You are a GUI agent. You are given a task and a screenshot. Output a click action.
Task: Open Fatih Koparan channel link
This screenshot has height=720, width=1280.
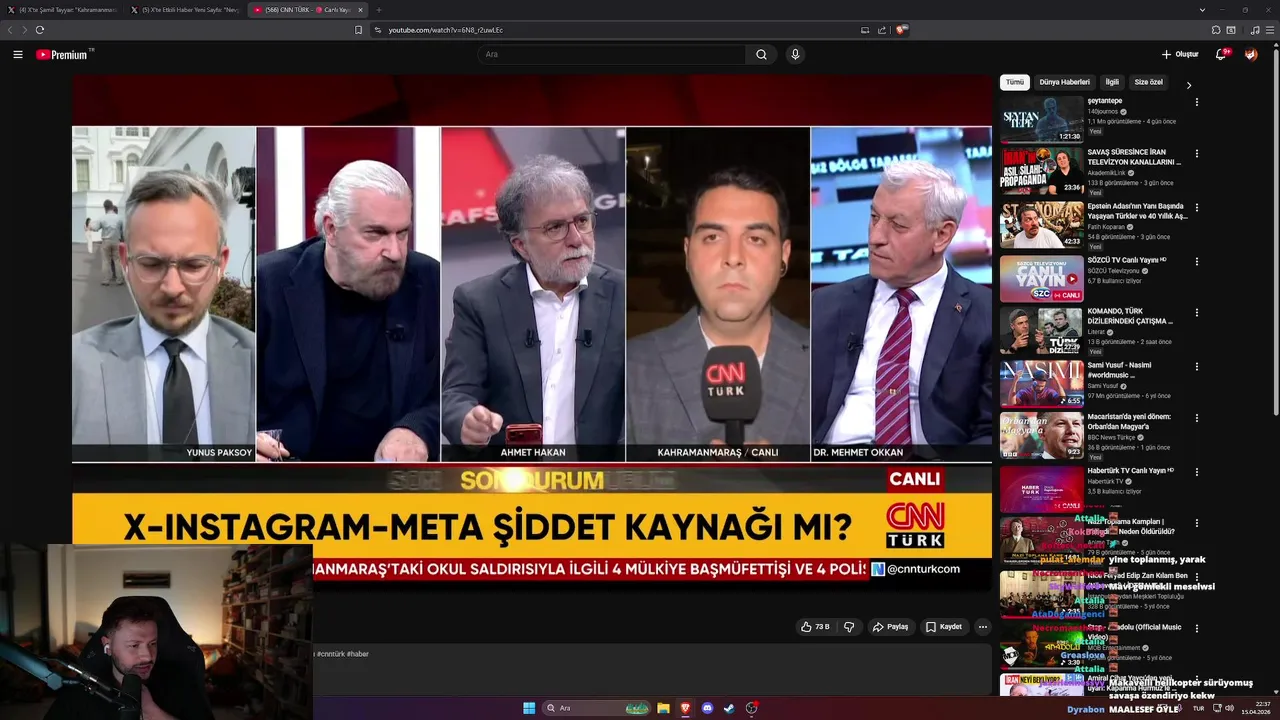click(x=1106, y=226)
